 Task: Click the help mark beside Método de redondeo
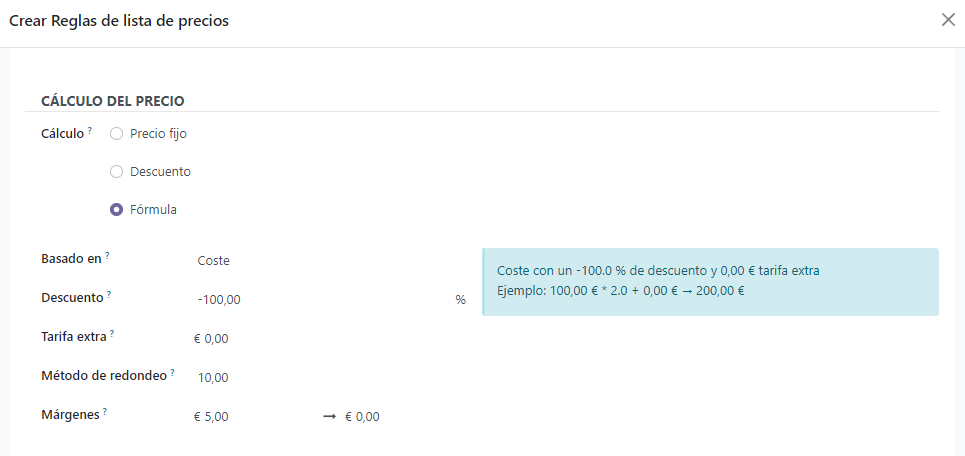(x=172, y=373)
